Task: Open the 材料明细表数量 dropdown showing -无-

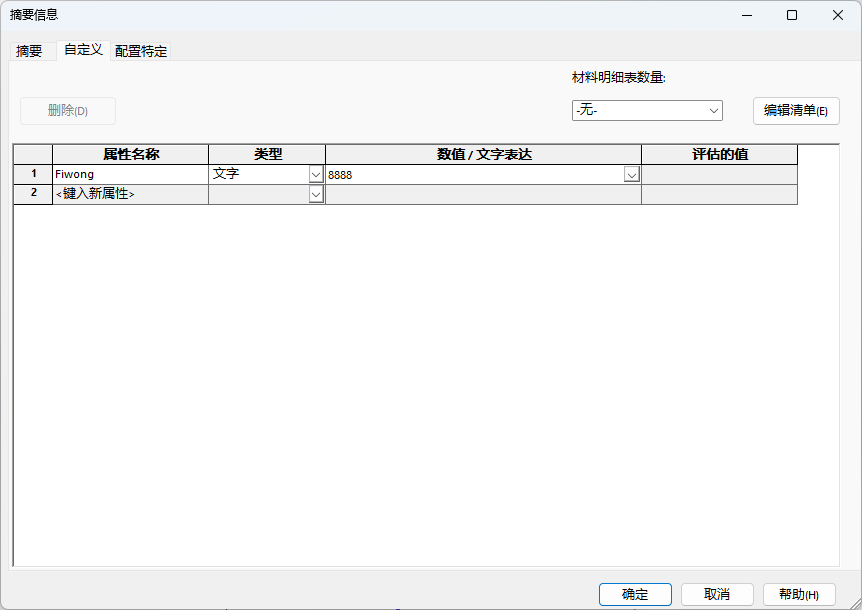Action: (x=647, y=110)
